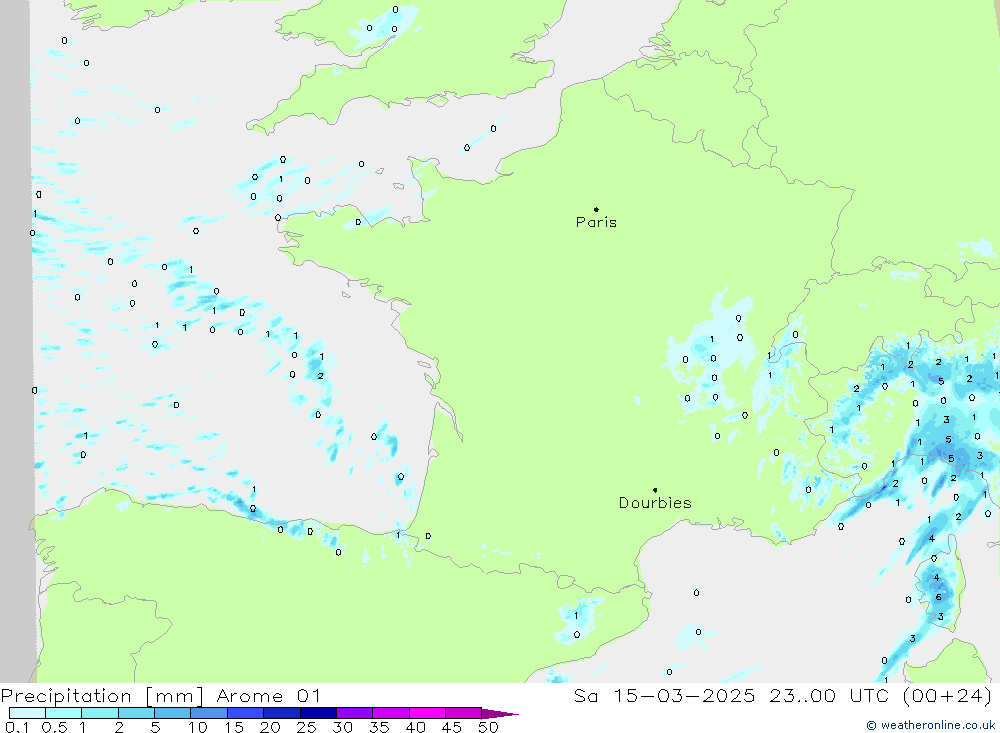Click the "Sa 15-03-2025" date text
Viewport: 1000px width, 733px height.
tap(664, 696)
